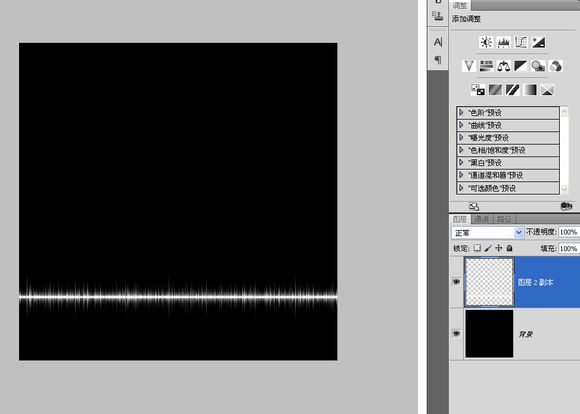
Task: Add a Curves adjustment
Action: pyautogui.click(x=520, y=43)
